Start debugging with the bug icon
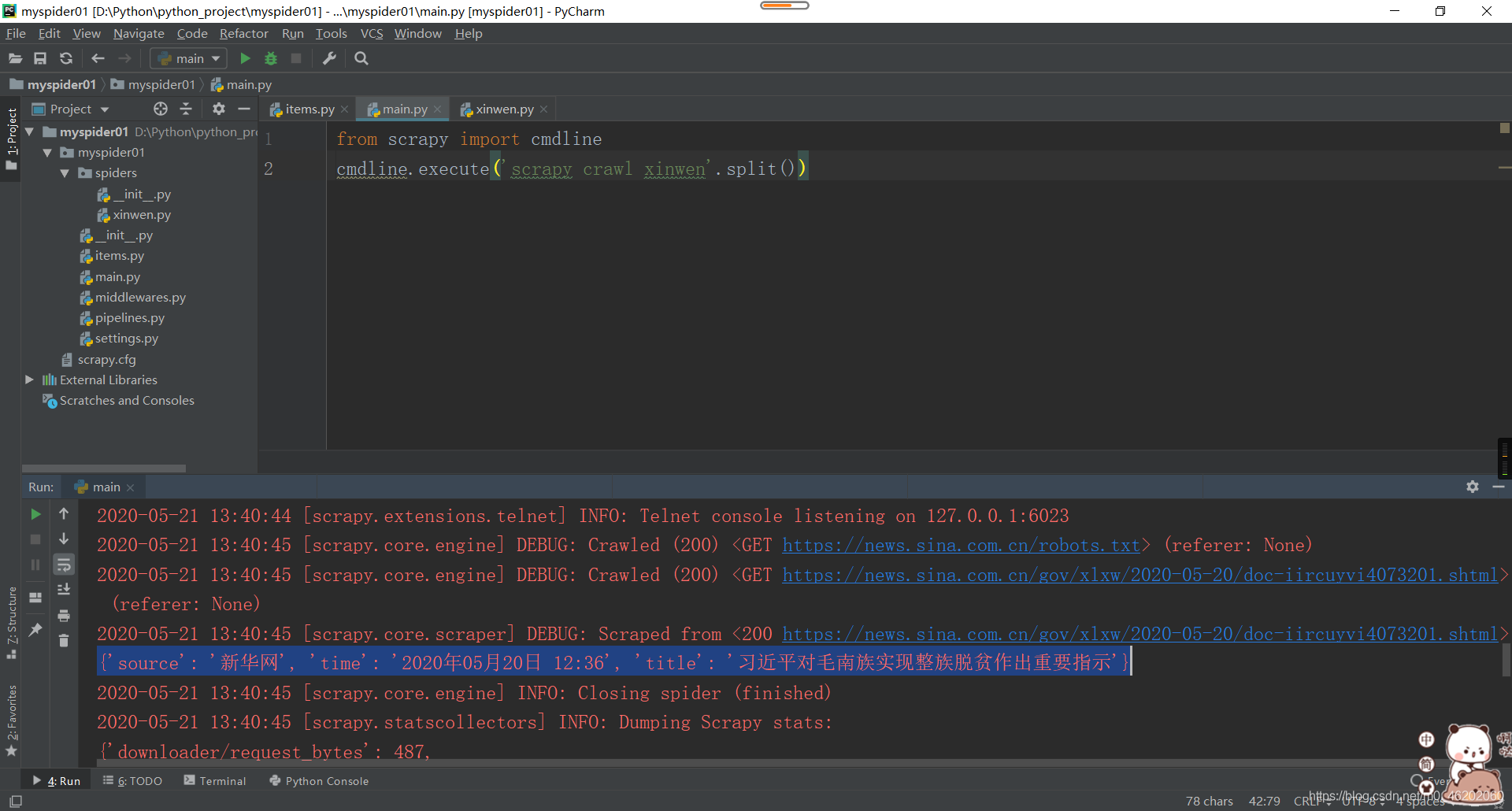 click(271, 58)
